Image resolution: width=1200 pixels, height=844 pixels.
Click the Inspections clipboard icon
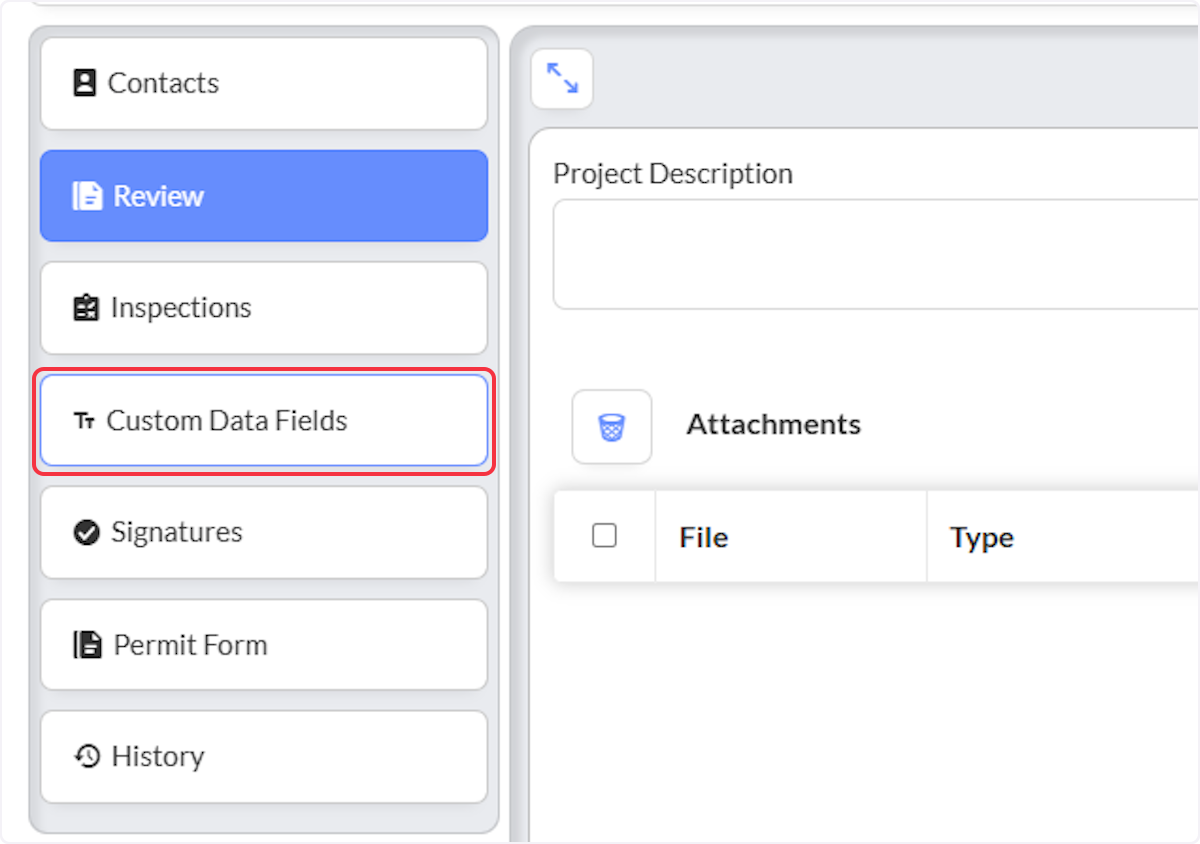point(87,308)
